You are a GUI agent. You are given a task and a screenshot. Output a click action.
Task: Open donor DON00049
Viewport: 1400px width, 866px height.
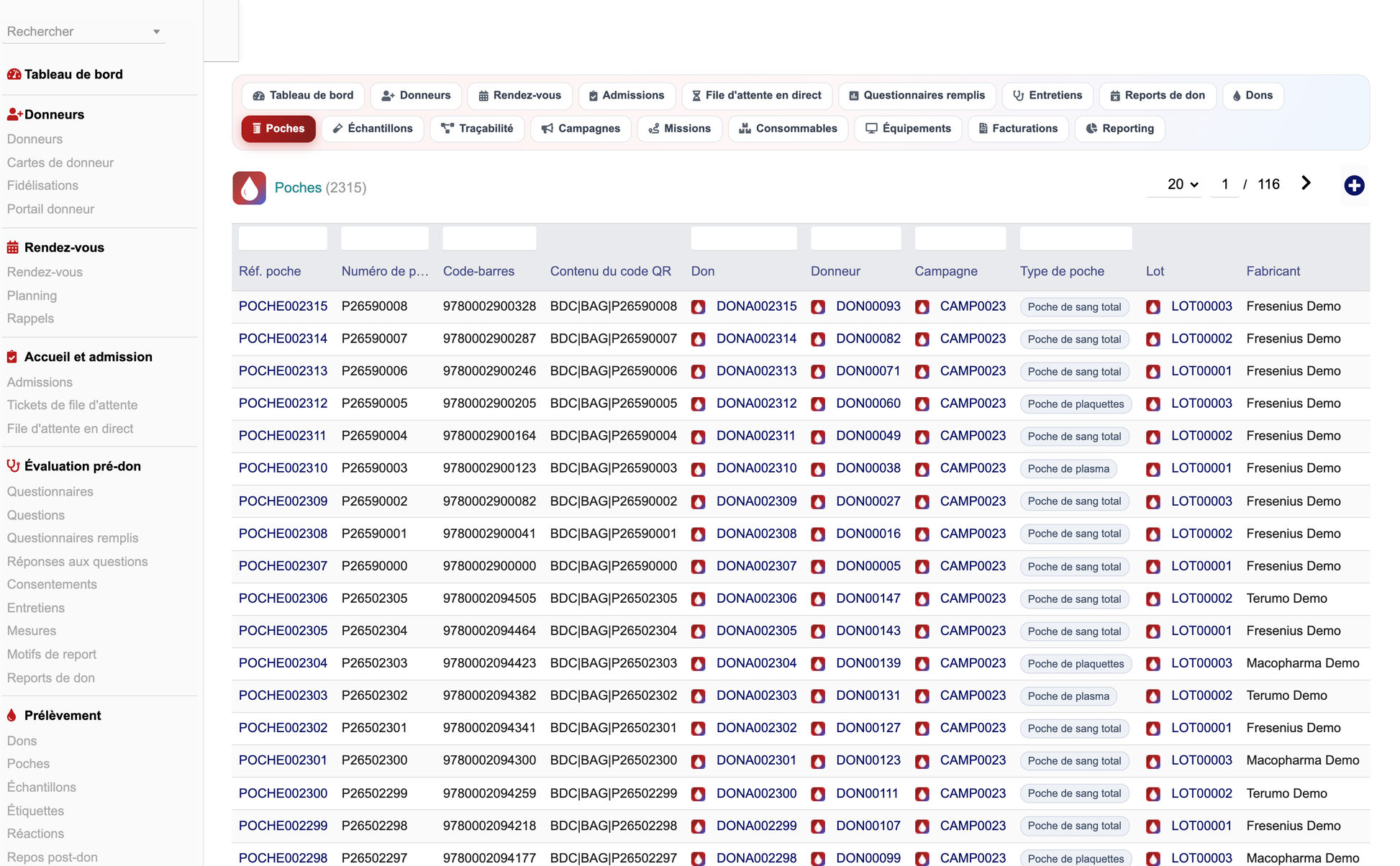[868, 436]
